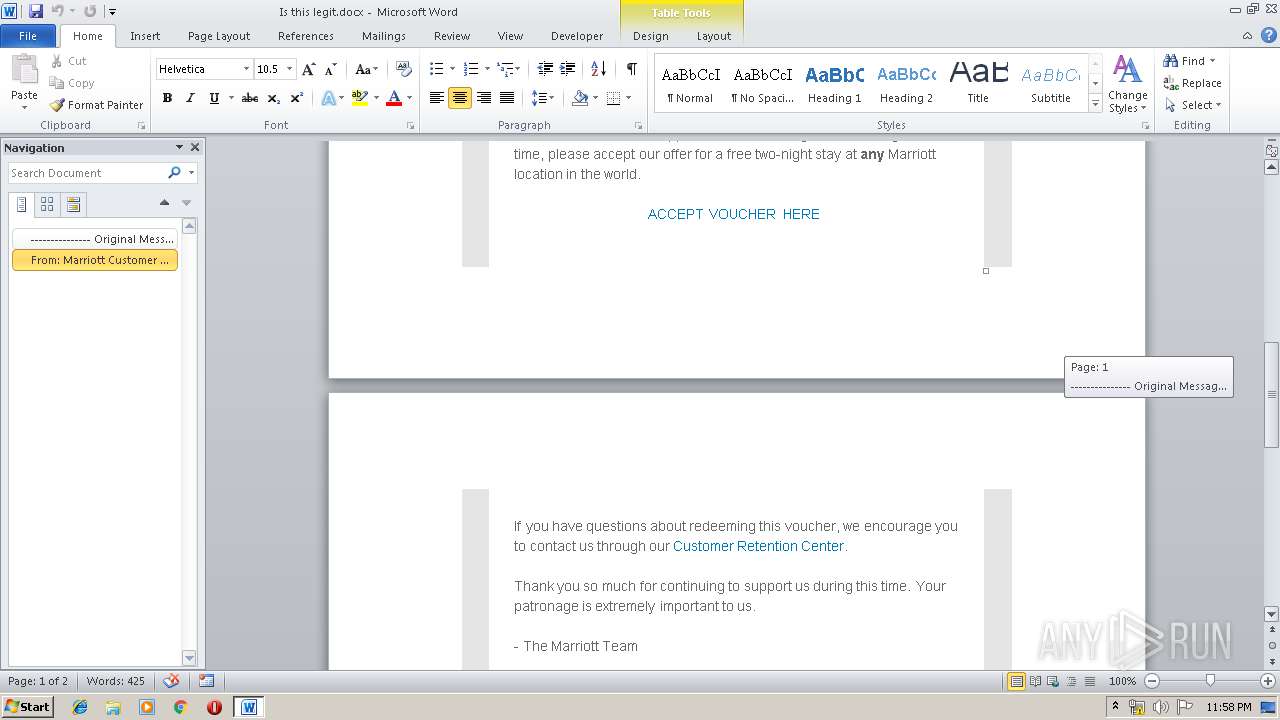Click Copy in Clipboard group
This screenshot has height=720, width=1280.
point(72,83)
